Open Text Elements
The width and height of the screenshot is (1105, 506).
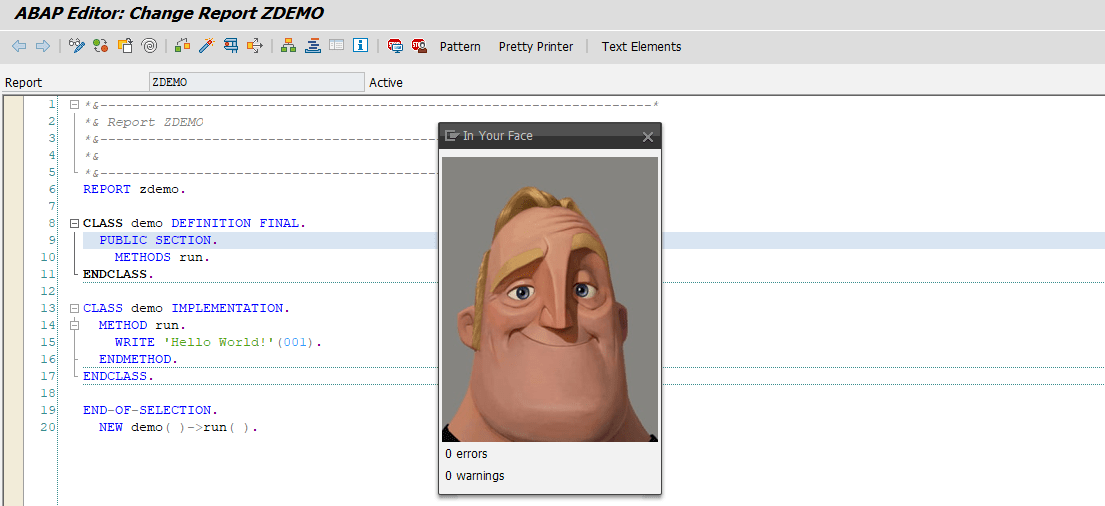pyautogui.click(x=641, y=47)
